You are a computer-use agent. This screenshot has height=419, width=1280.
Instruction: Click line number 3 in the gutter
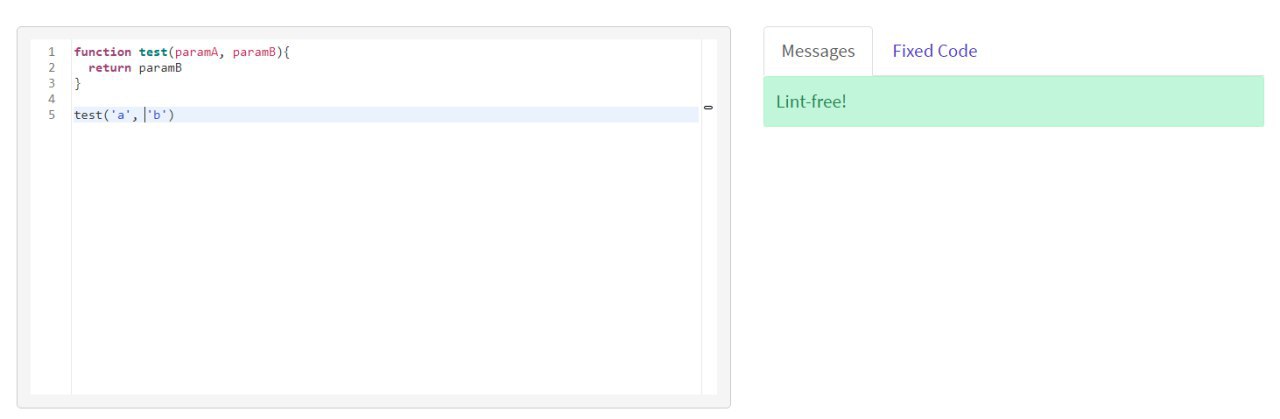point(51,84)
